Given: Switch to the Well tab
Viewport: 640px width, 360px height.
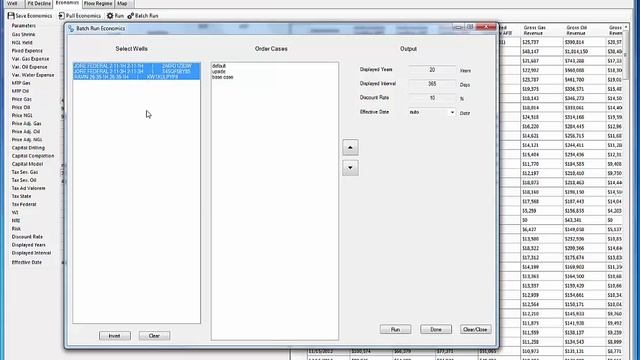Looking at the screenshot, I should click(13, 3).
